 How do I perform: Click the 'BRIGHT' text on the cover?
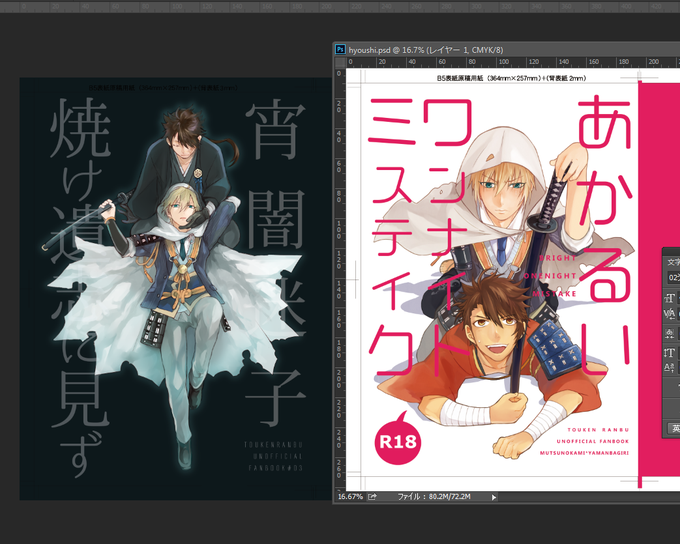(x=558, y=258)
